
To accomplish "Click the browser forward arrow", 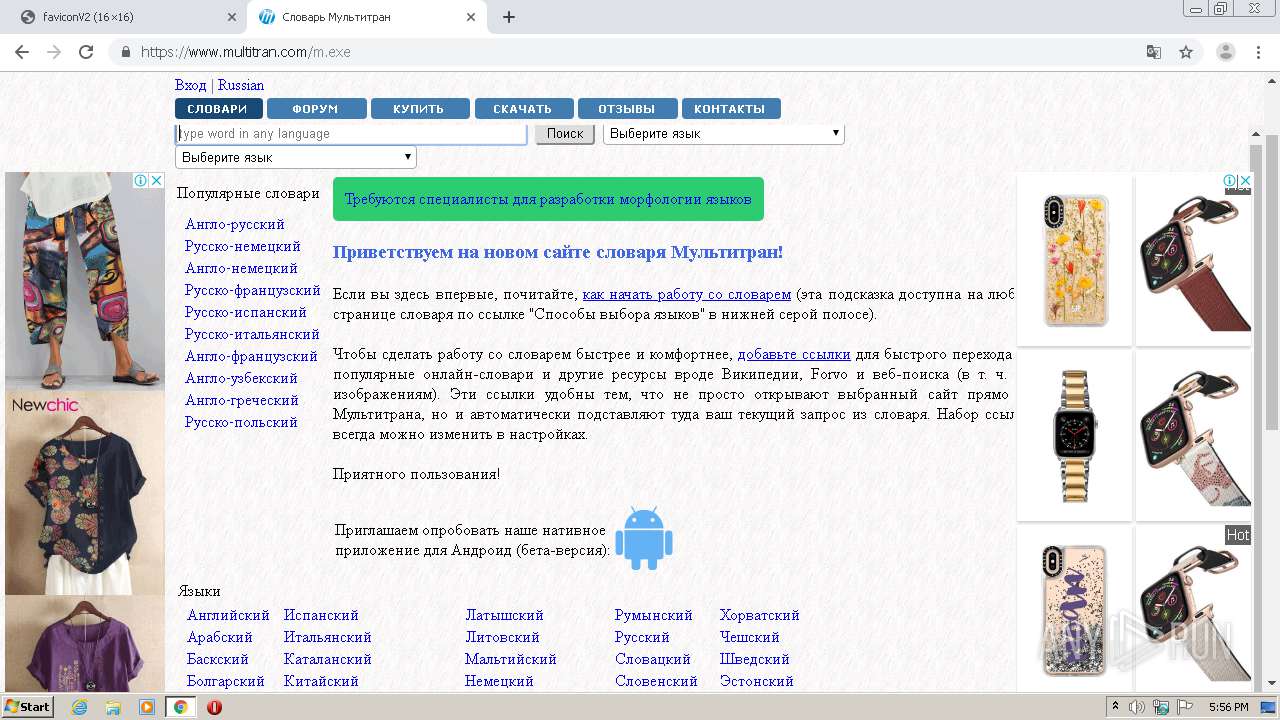I will tap(54, 52).
